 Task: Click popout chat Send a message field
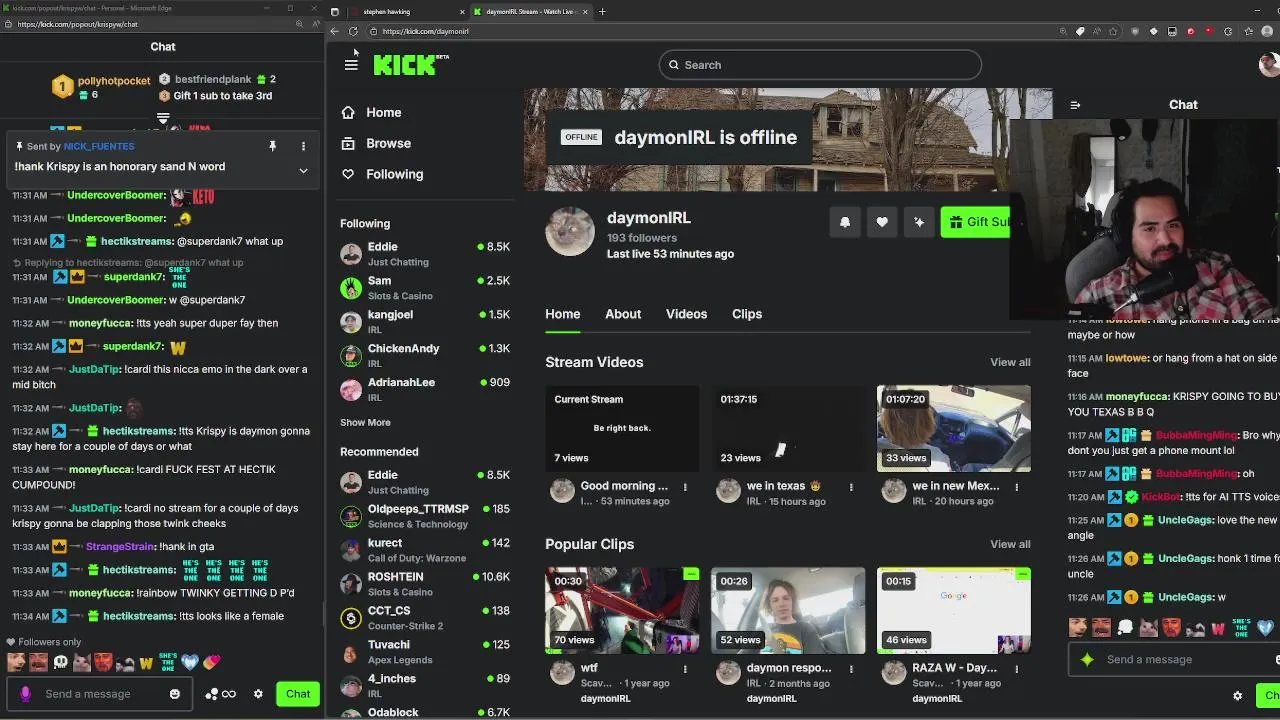[x=100, y=694]
